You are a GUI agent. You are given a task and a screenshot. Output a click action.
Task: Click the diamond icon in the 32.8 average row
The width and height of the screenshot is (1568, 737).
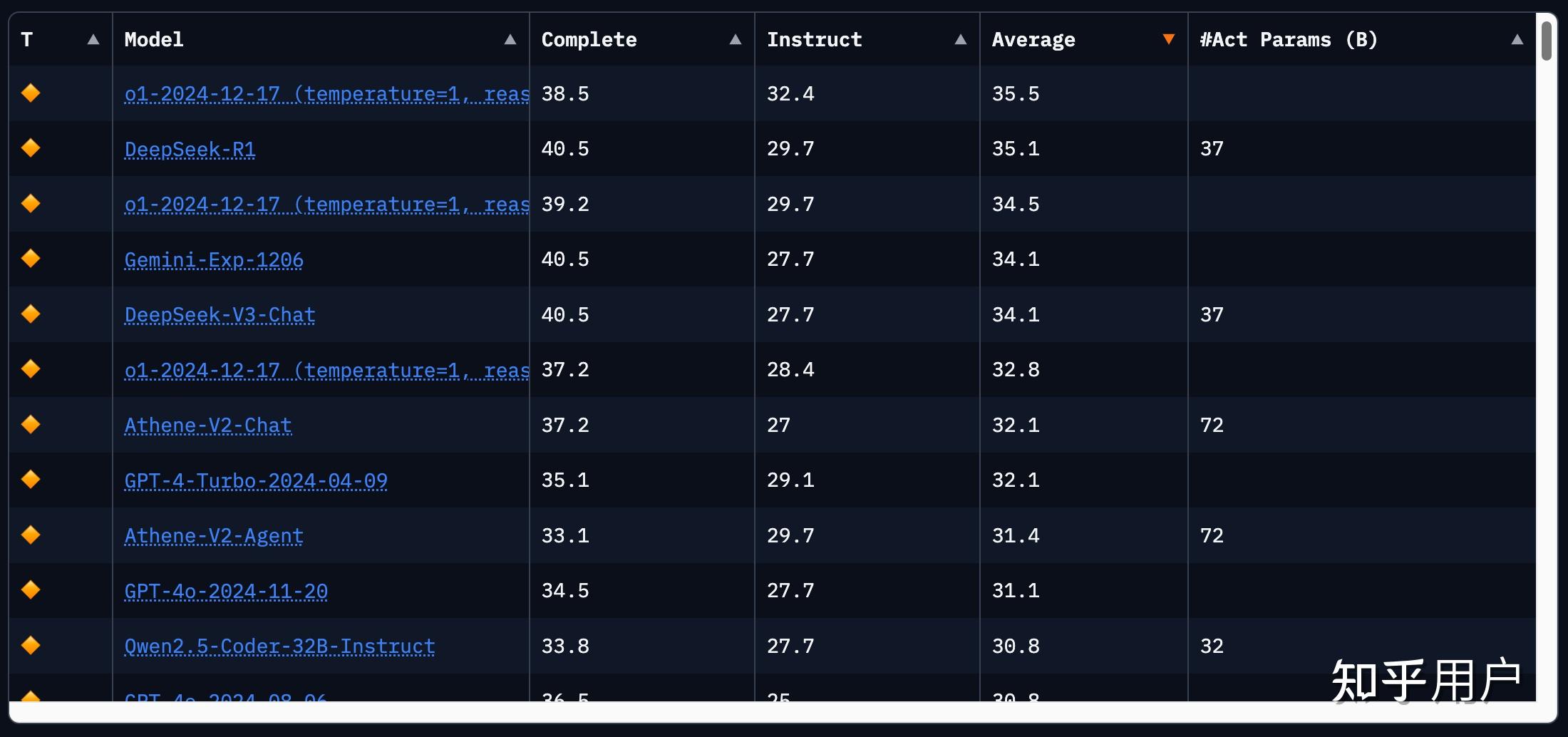coord(31,369)
